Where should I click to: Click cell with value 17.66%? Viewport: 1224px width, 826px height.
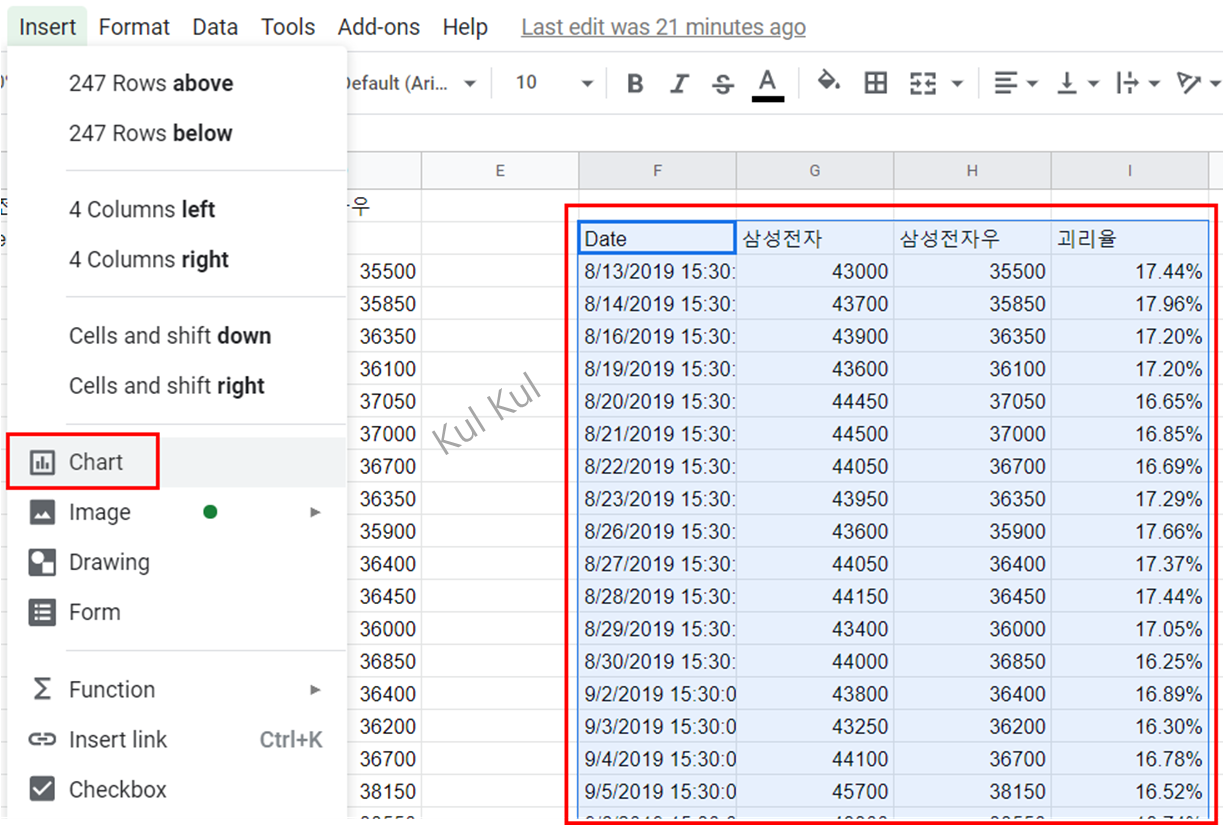click(x=1130, y=531)
